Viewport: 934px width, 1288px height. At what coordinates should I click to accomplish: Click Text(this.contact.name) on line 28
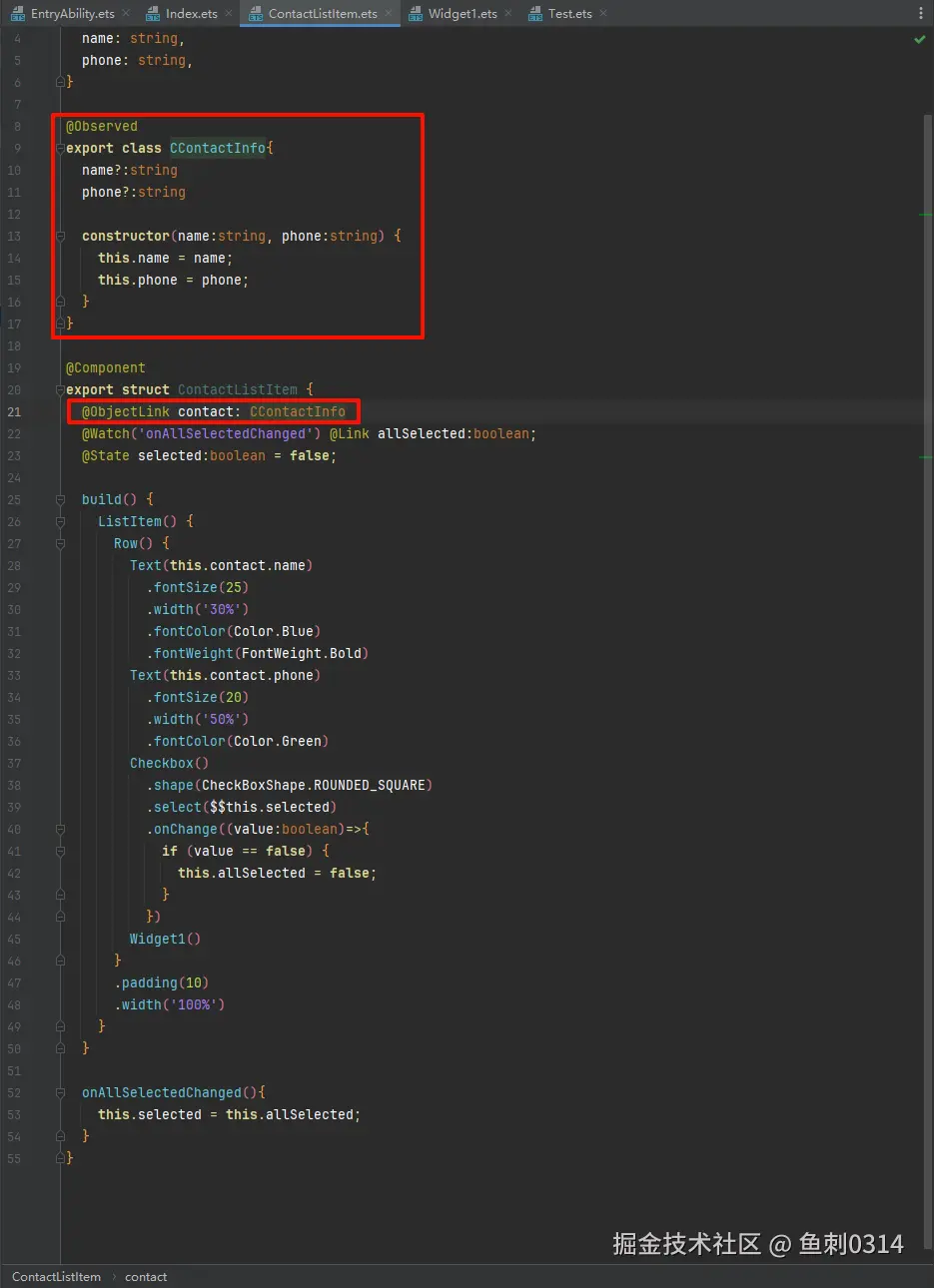222,565
